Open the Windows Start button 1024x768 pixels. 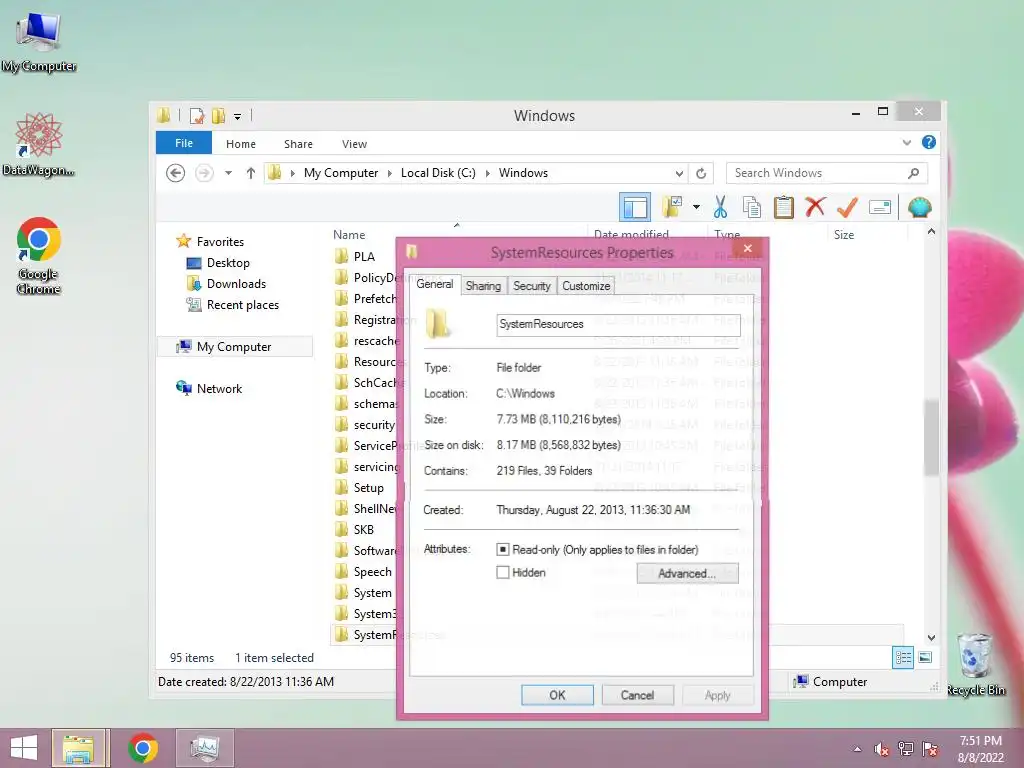click(24, 748)
